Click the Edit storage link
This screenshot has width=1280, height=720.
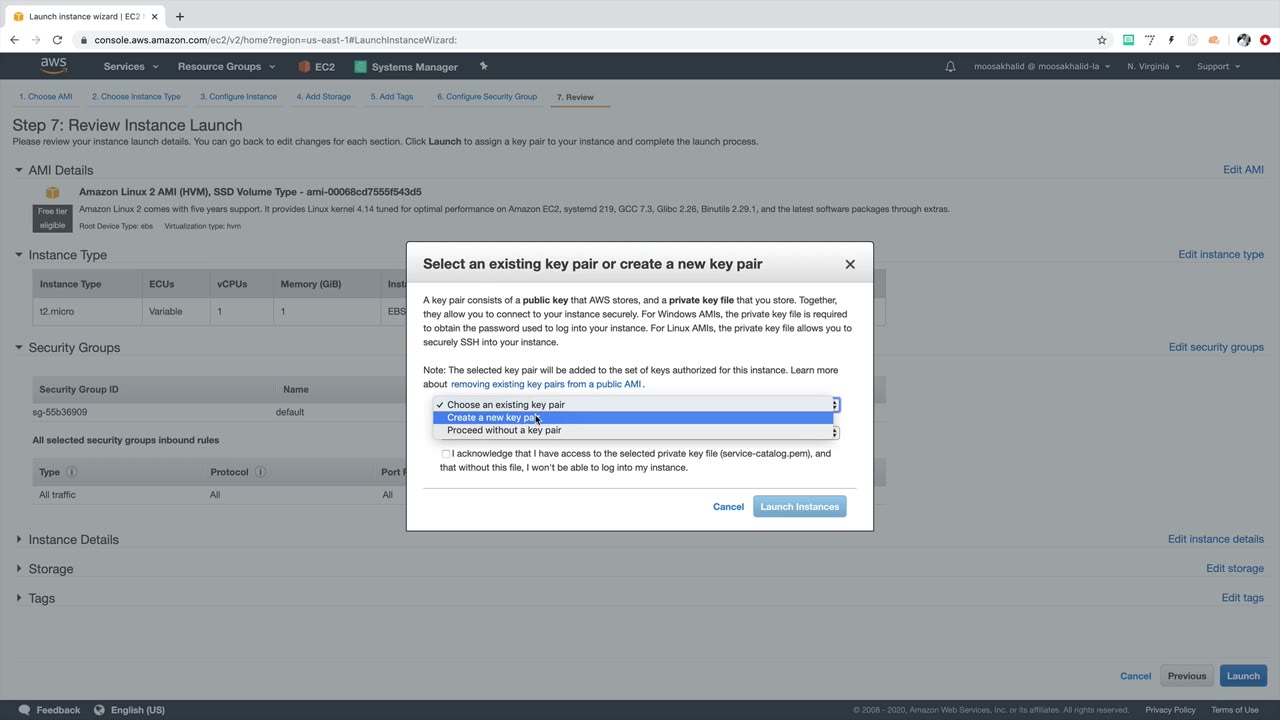tap(1235, 568)
